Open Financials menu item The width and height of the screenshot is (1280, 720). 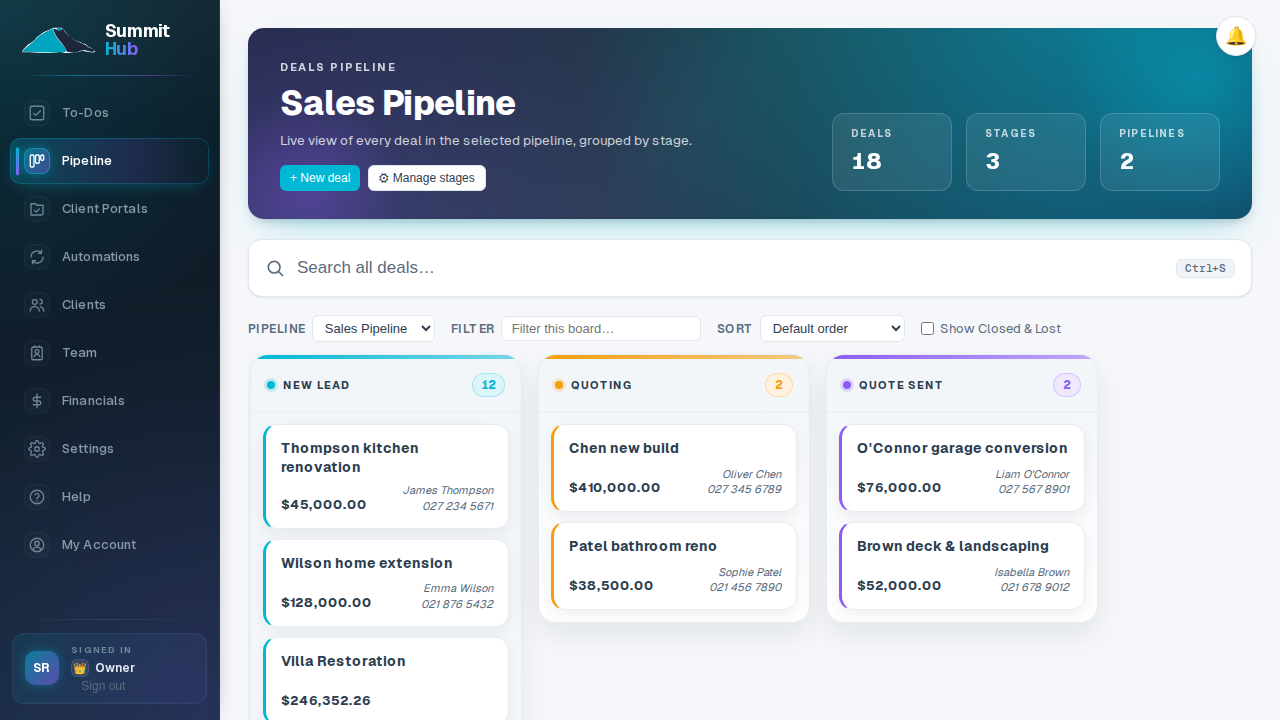109,401
